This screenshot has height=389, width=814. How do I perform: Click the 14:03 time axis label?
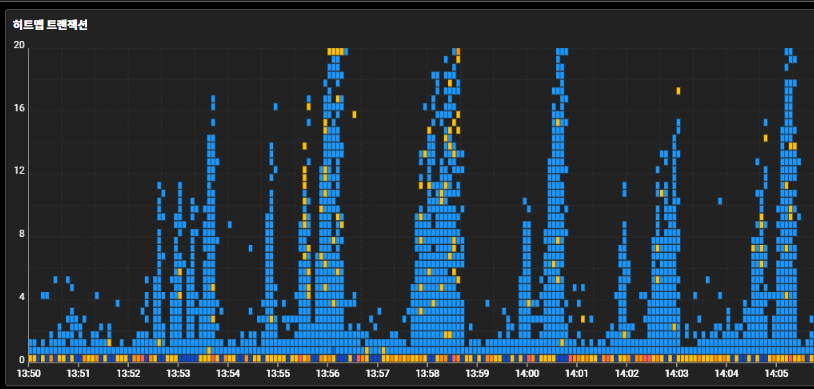coord(676,373)
